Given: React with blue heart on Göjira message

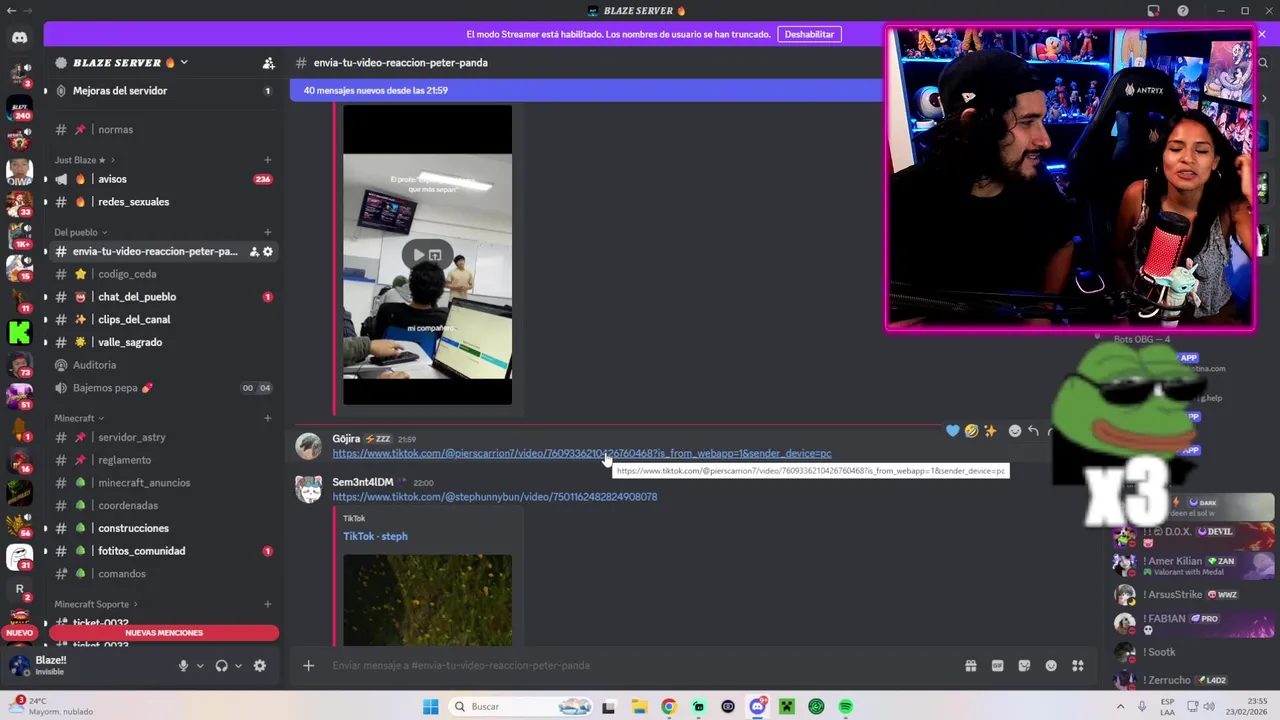Looking at the screenshot, I should click(953, 431).
